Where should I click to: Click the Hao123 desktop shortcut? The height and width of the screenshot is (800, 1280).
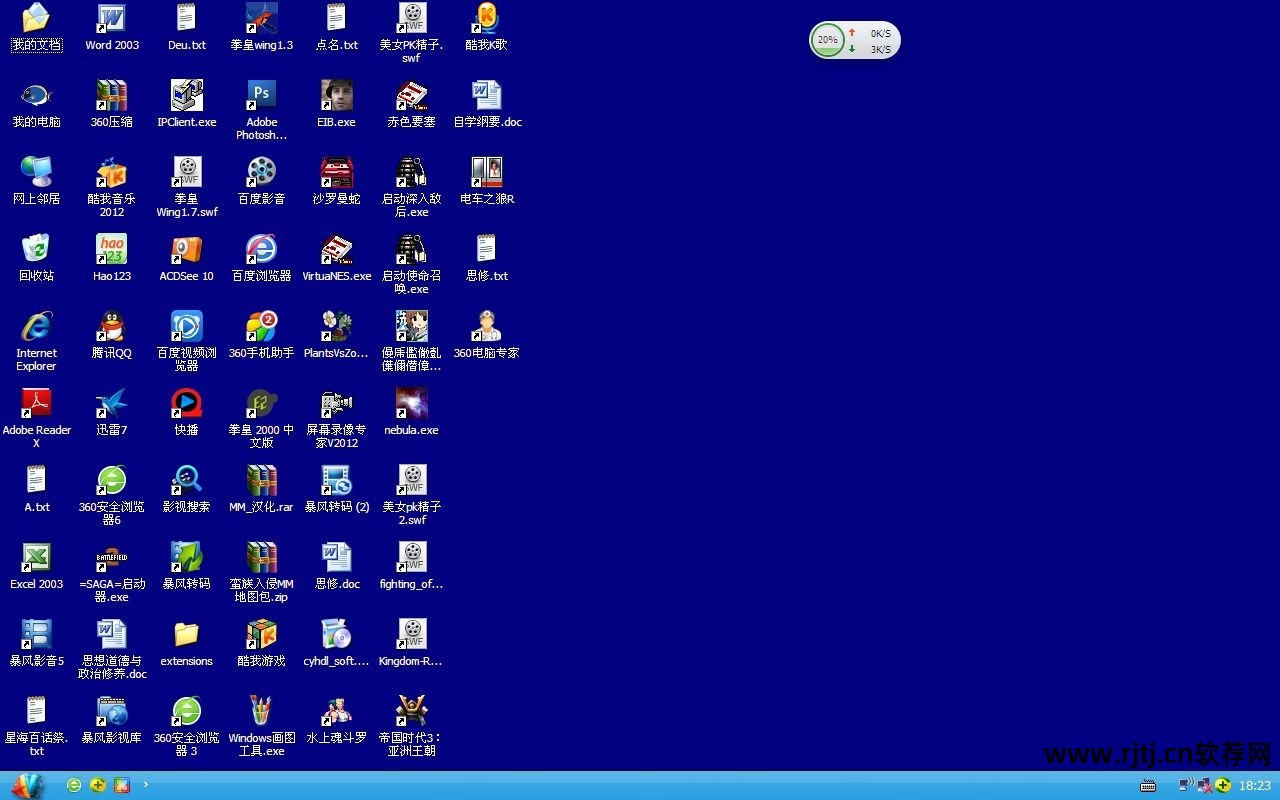click(111, 250)
